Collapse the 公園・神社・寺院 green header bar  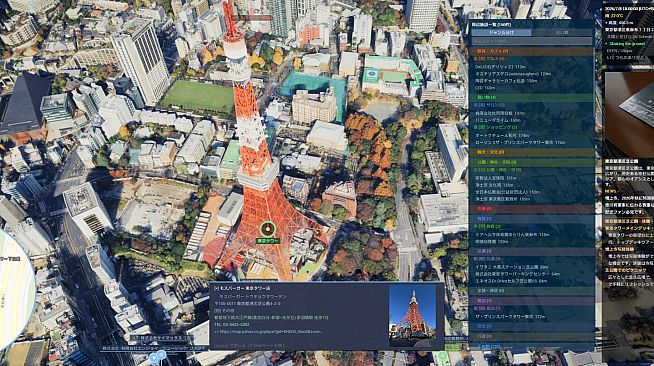tap(532, 162)
